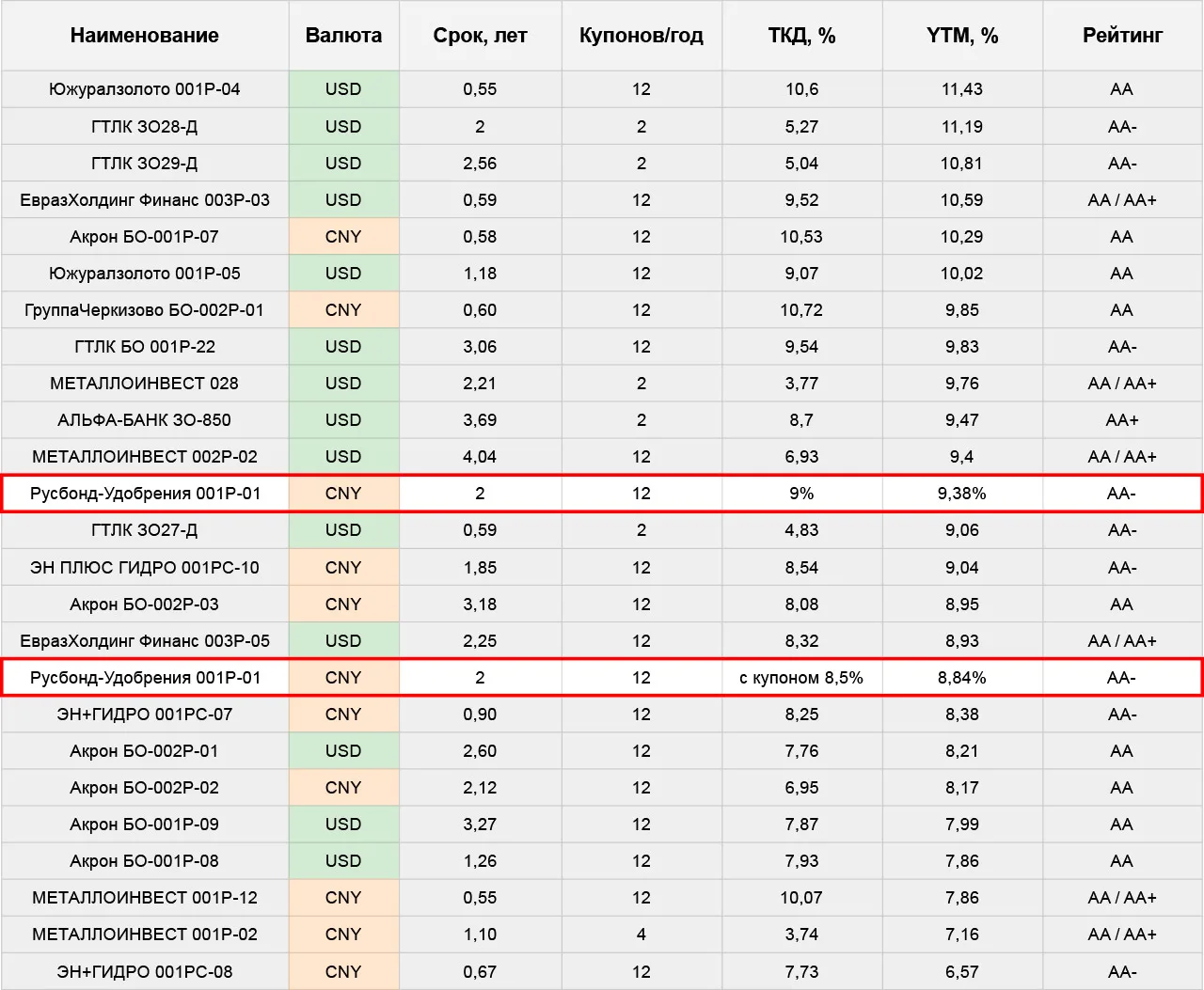The height and width of the screenshot is (990, 1204).
Task: Select YTM value 6,57
Action: pos(962,971)
